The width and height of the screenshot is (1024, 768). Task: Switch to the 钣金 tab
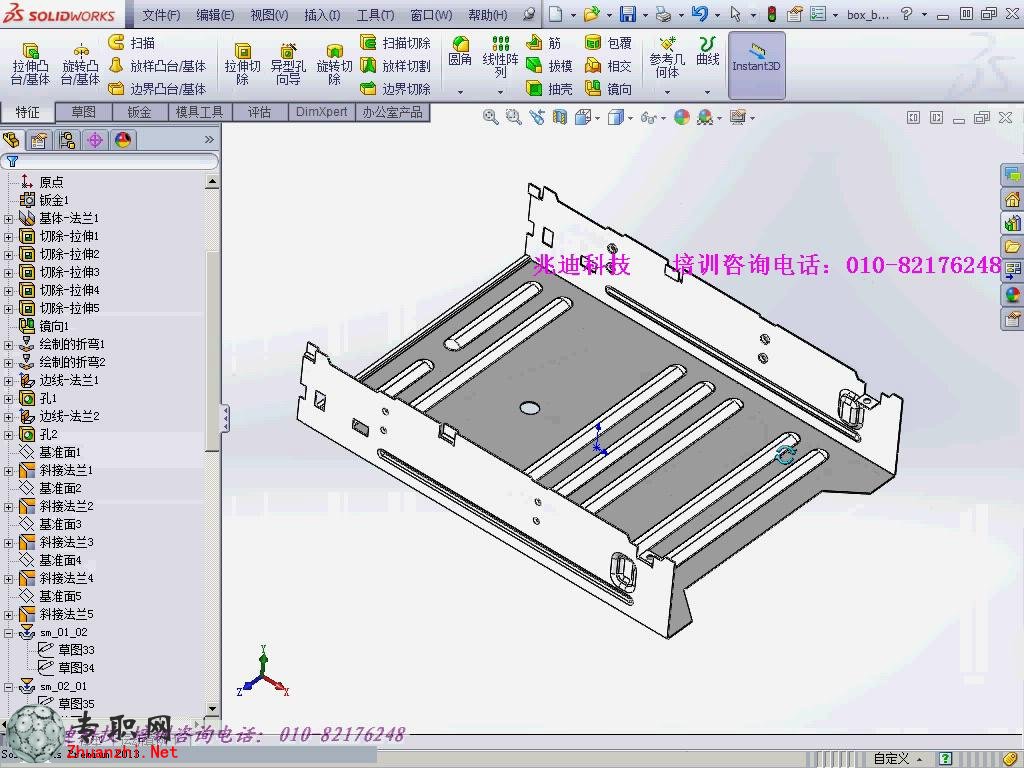(x=139, y=112)
